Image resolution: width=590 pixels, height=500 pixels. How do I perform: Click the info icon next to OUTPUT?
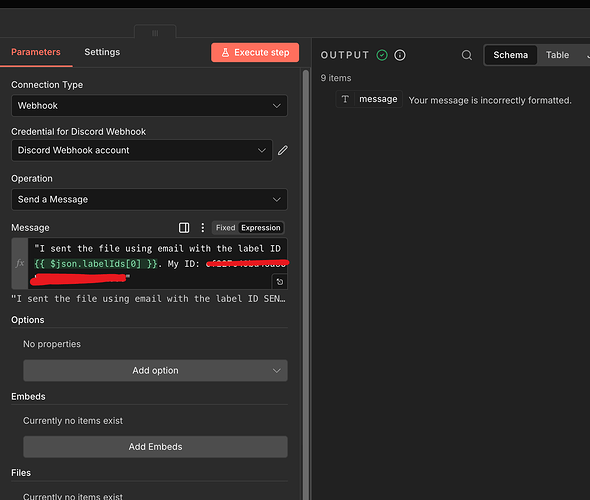[400, 55]
